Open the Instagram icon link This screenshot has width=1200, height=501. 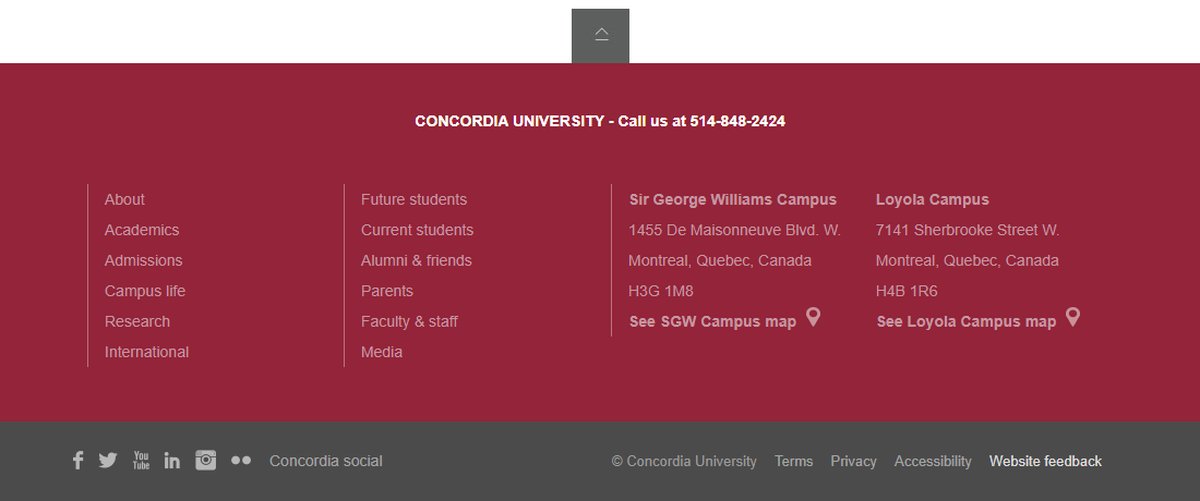point(206,460)
